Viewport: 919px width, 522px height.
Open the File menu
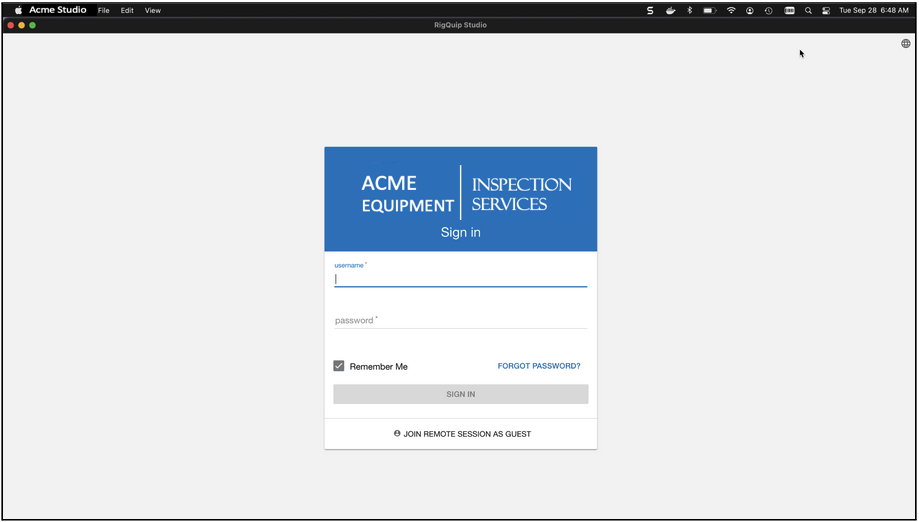click(104, 11)
